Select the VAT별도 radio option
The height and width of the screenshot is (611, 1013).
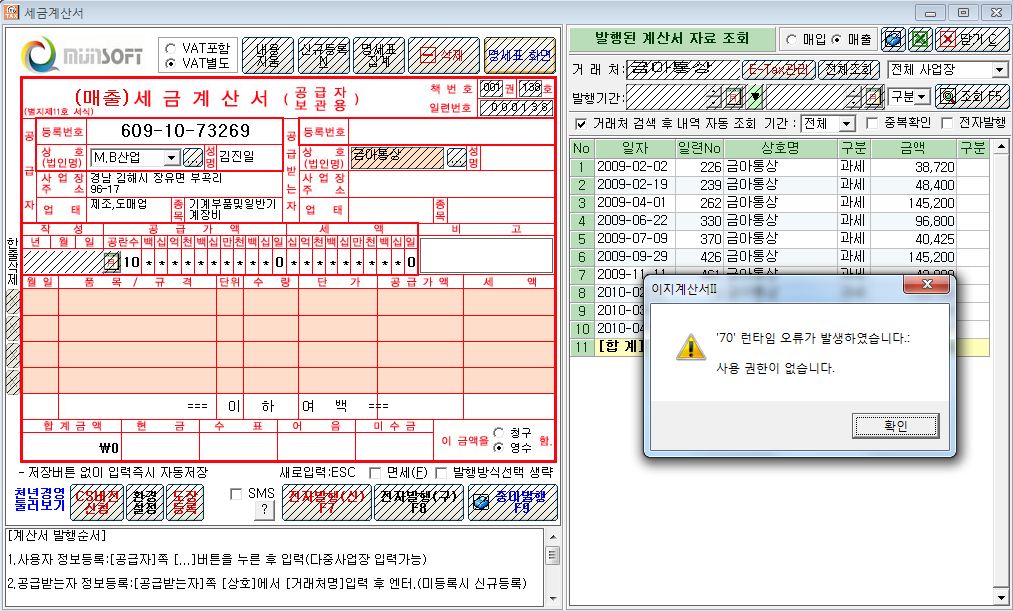coord(171,63)
